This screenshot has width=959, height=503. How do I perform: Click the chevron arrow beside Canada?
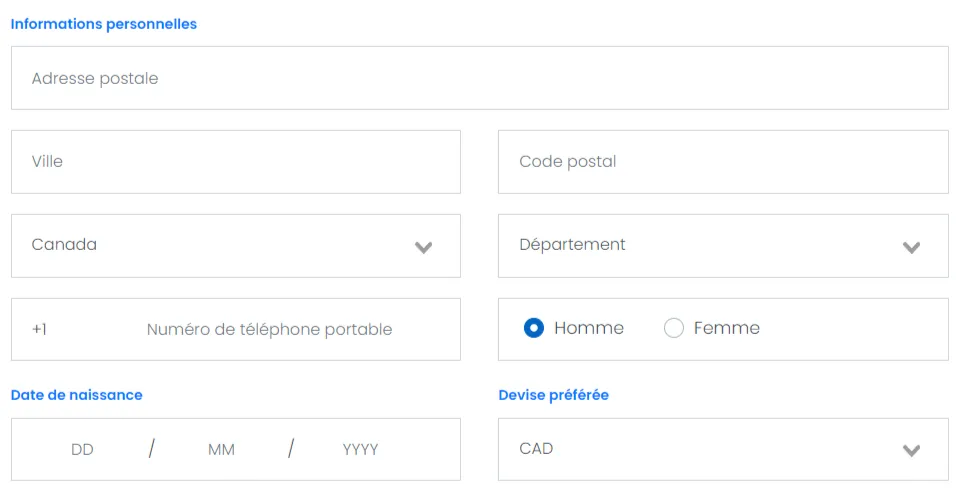423,247
